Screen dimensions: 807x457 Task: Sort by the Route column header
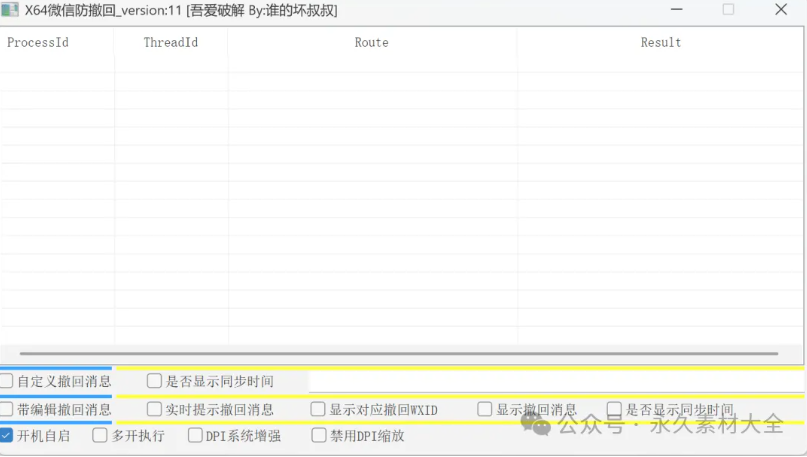coord(372,42)
